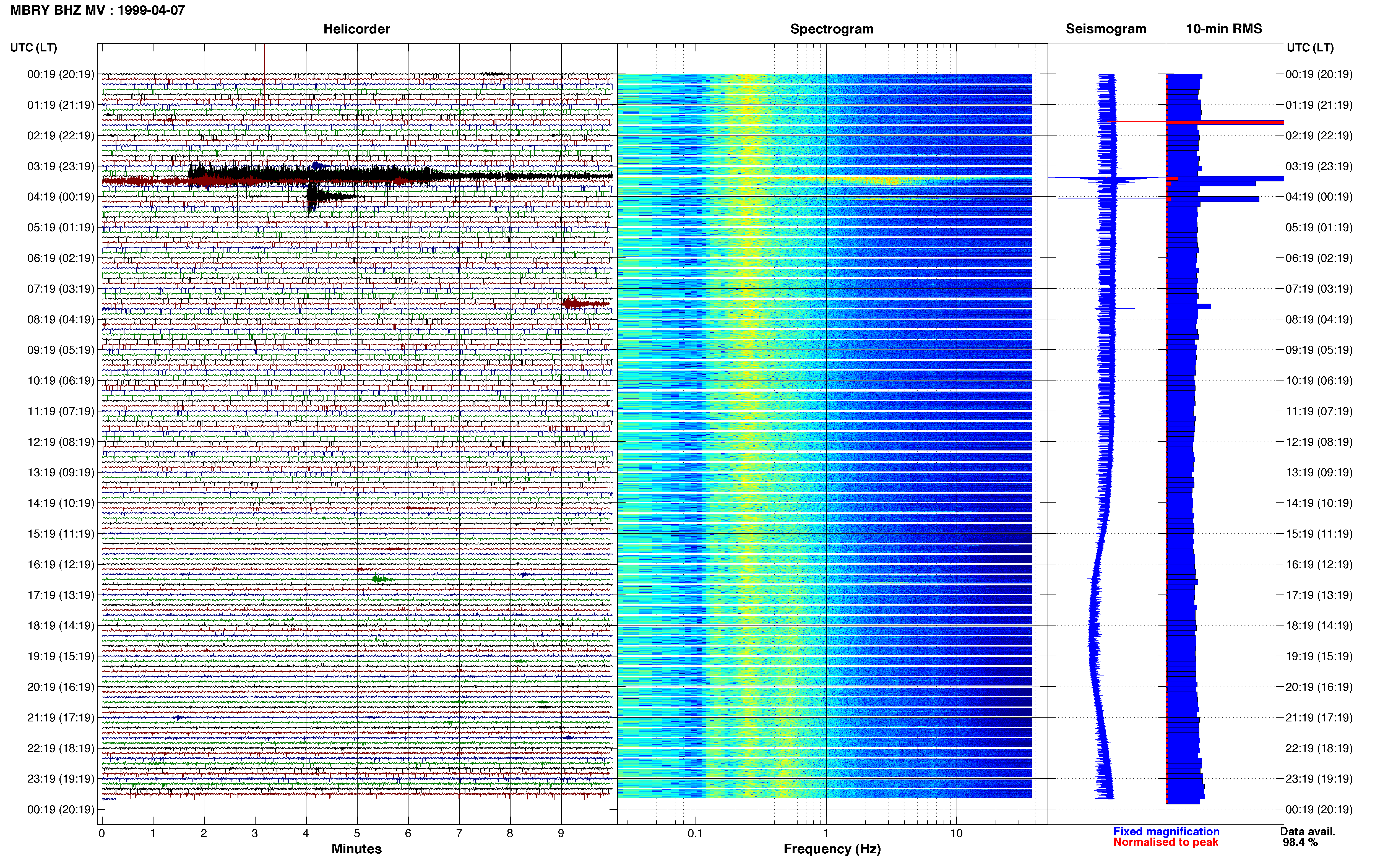
Task: Click the dark red event burst near 07:49
Action: click(585, 304)
